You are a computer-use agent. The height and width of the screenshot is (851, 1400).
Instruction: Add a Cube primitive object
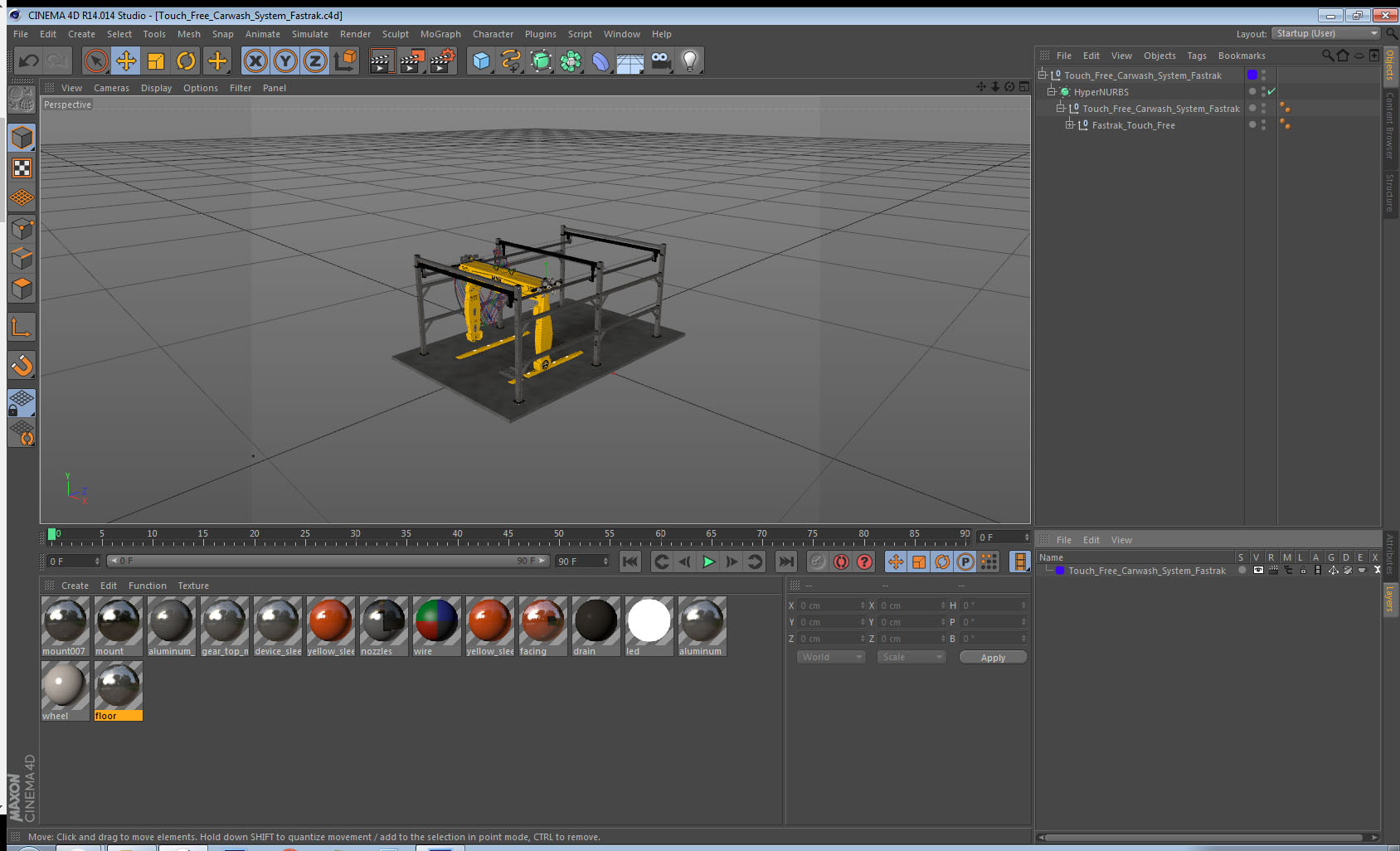coord(482,61)
